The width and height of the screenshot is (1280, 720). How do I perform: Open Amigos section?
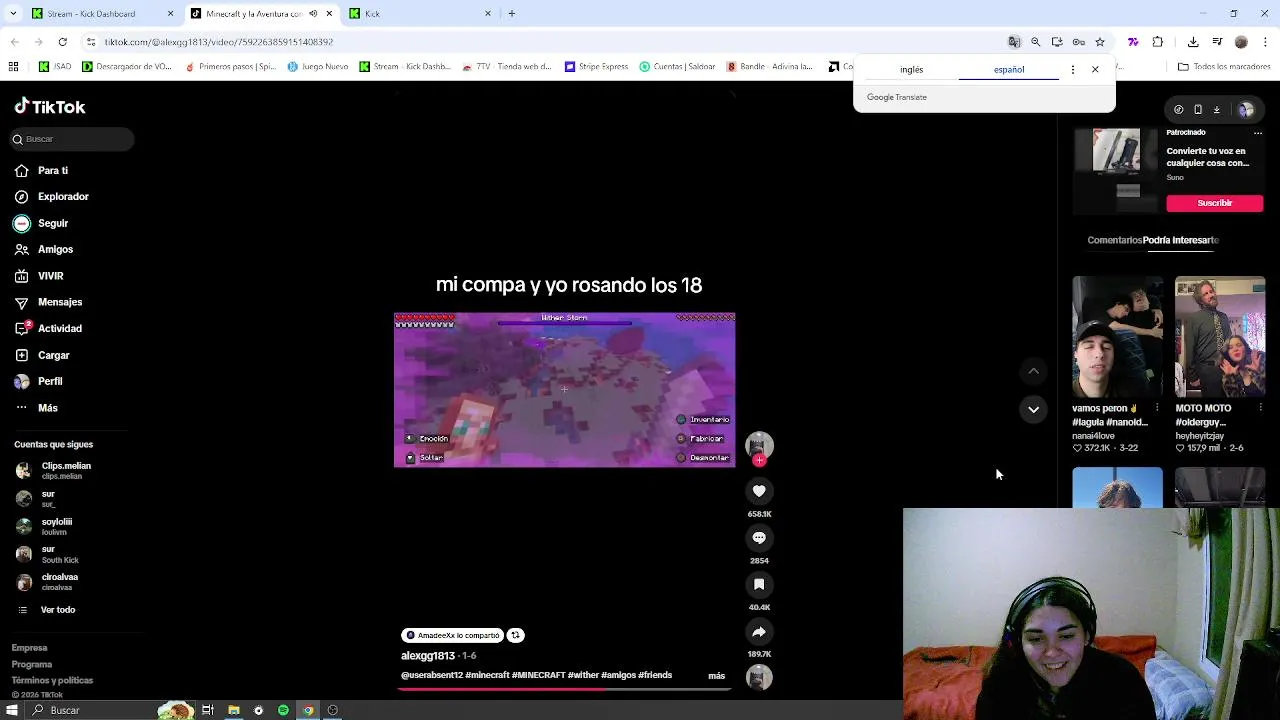click(x=44, y=249)
